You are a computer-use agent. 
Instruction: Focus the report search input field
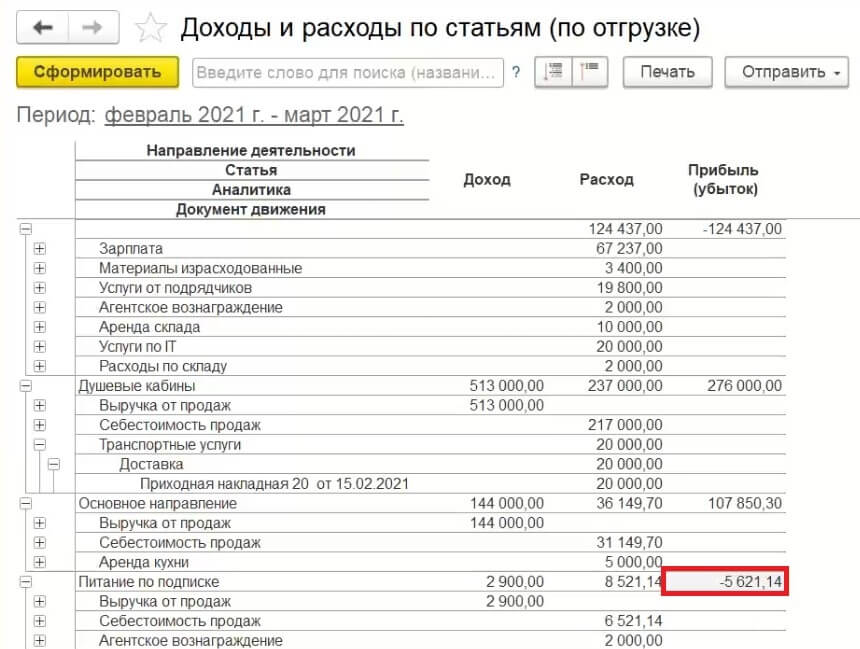(x=348, y=72)
